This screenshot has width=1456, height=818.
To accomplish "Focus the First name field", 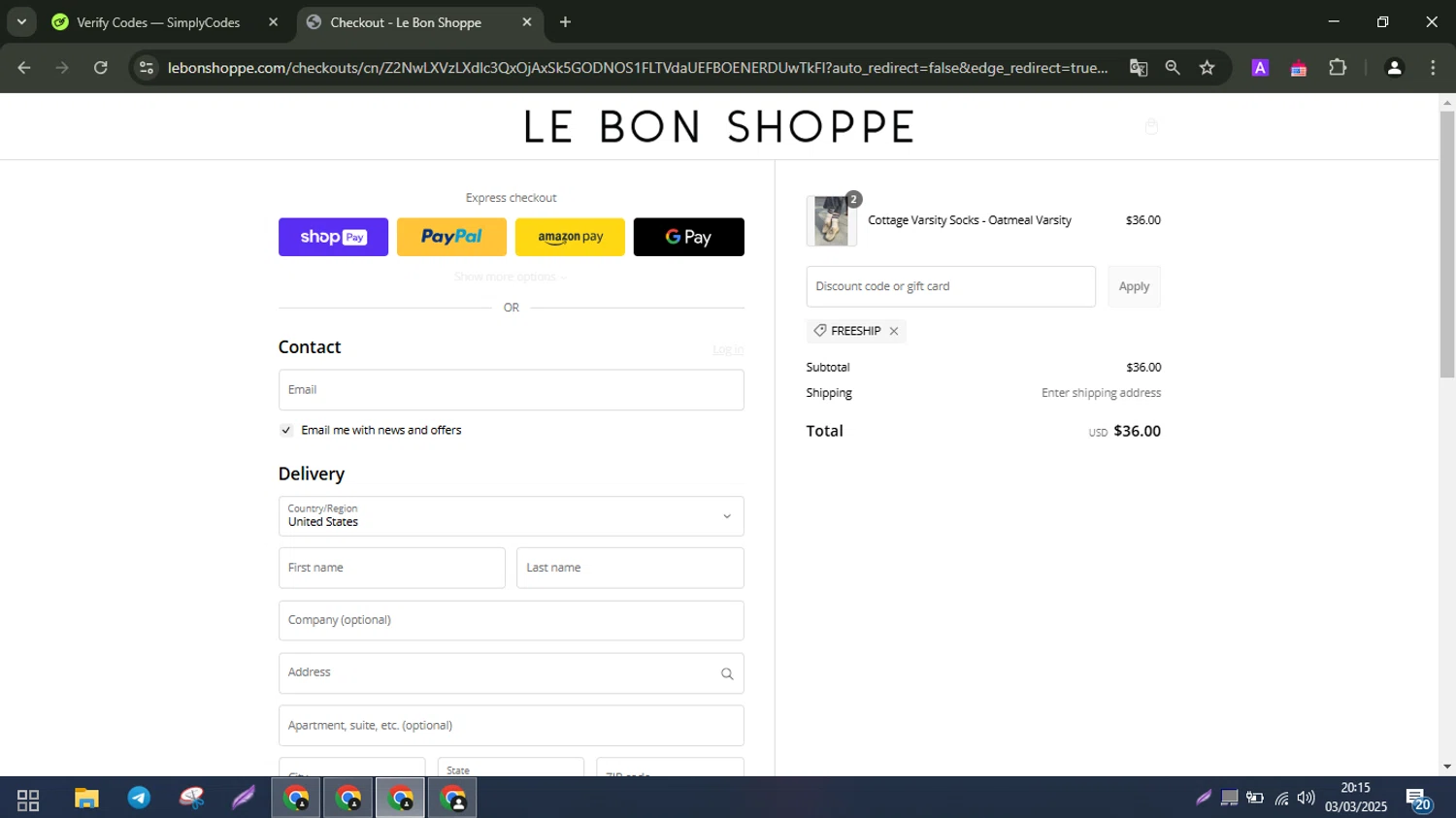I will pos(391,568).
